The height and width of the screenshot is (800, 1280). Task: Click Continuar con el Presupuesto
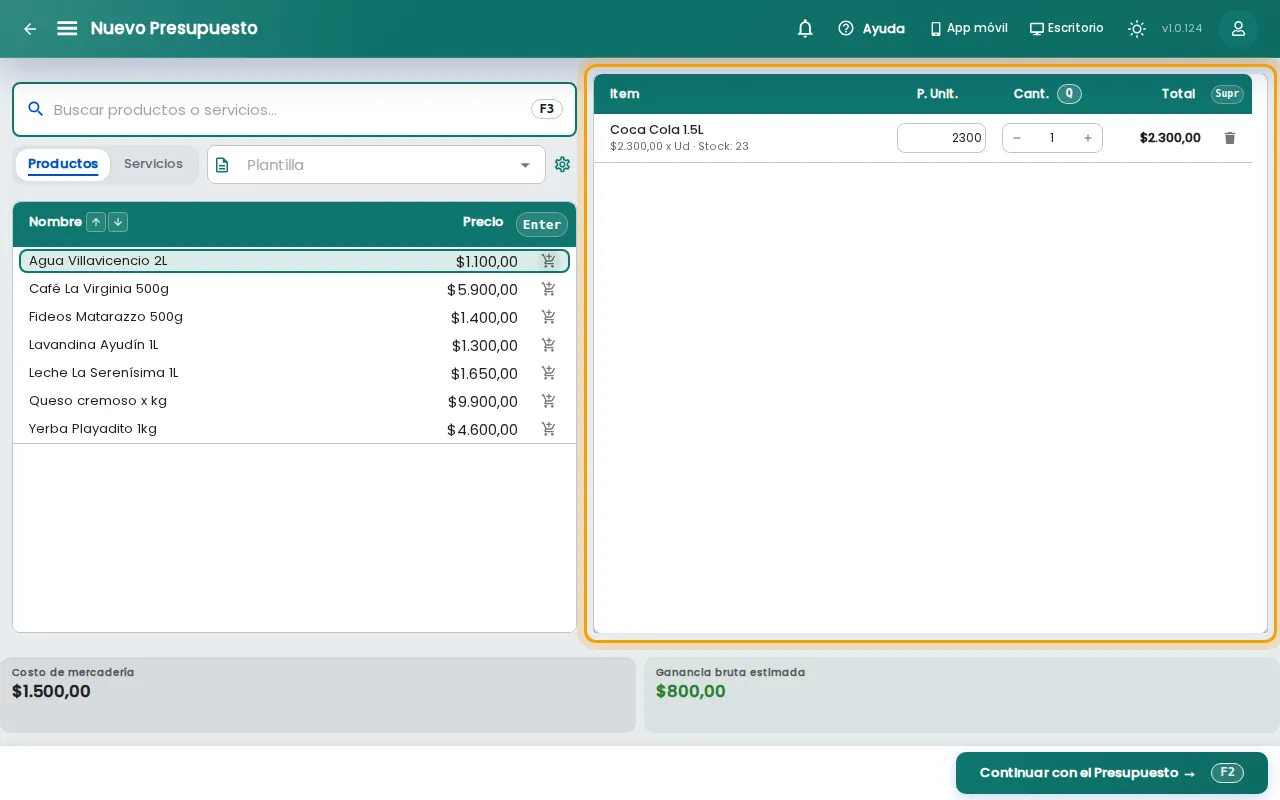click(x=1112, y=773)
